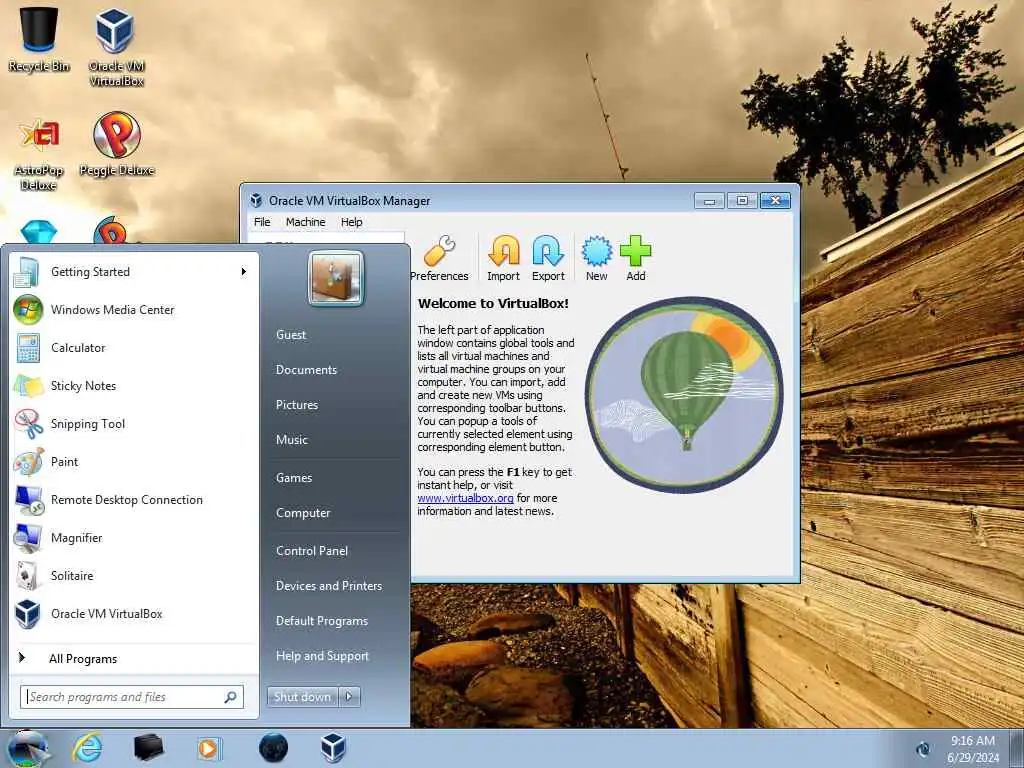Launch Oracle VM VirtualBox from Start menu
The height and width of the screenshot is (768, 1024).
coord(135,614)
